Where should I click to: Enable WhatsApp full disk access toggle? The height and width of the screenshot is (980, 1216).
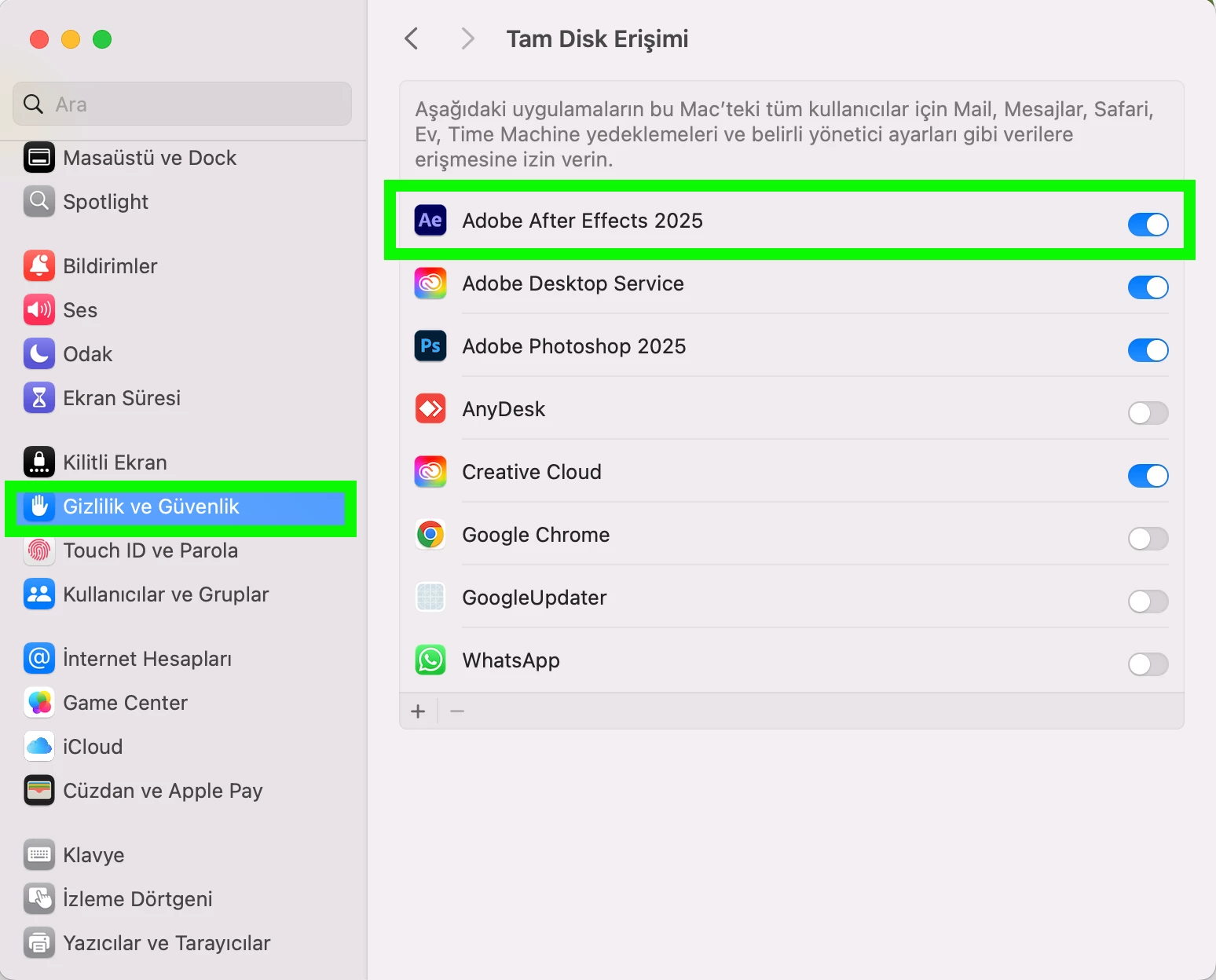[1148, 664]
